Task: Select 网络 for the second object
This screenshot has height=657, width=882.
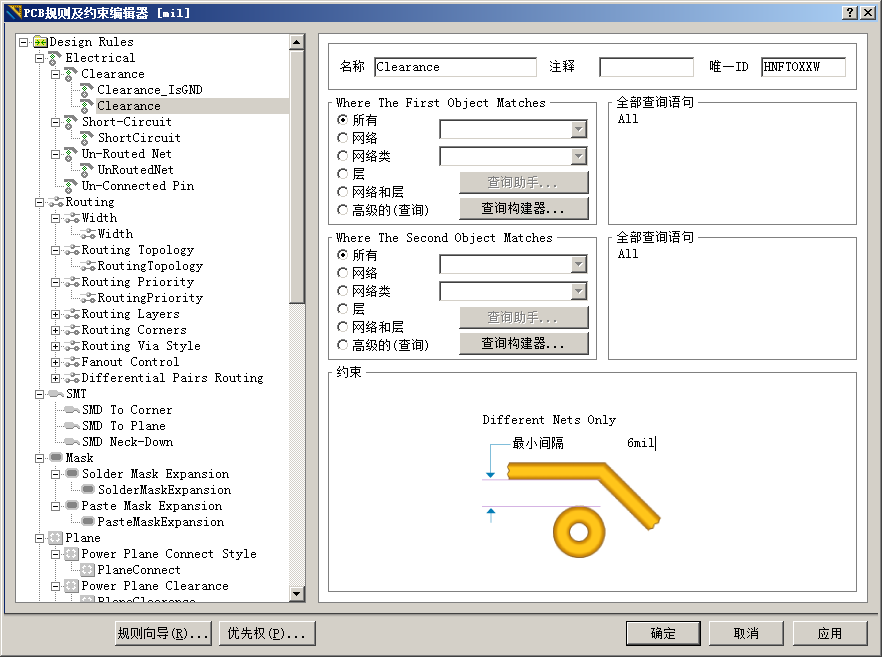Action: [x=342, y=273]
